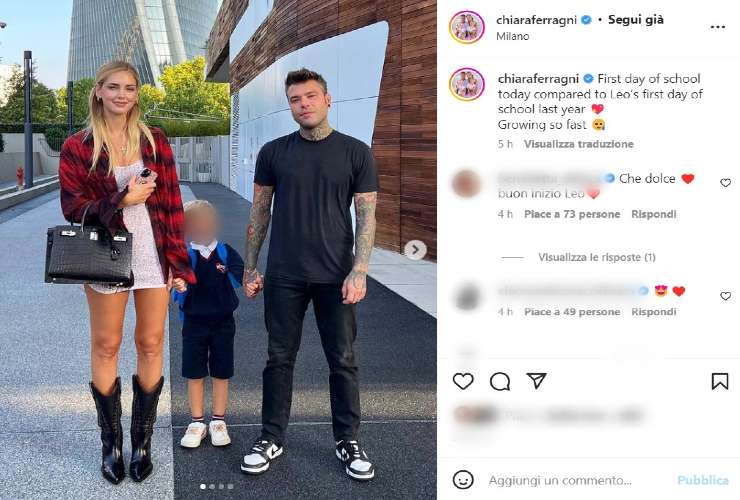740x500 pixels.
Task: Select the second carousel dot indicator
Action: (212, 486)
